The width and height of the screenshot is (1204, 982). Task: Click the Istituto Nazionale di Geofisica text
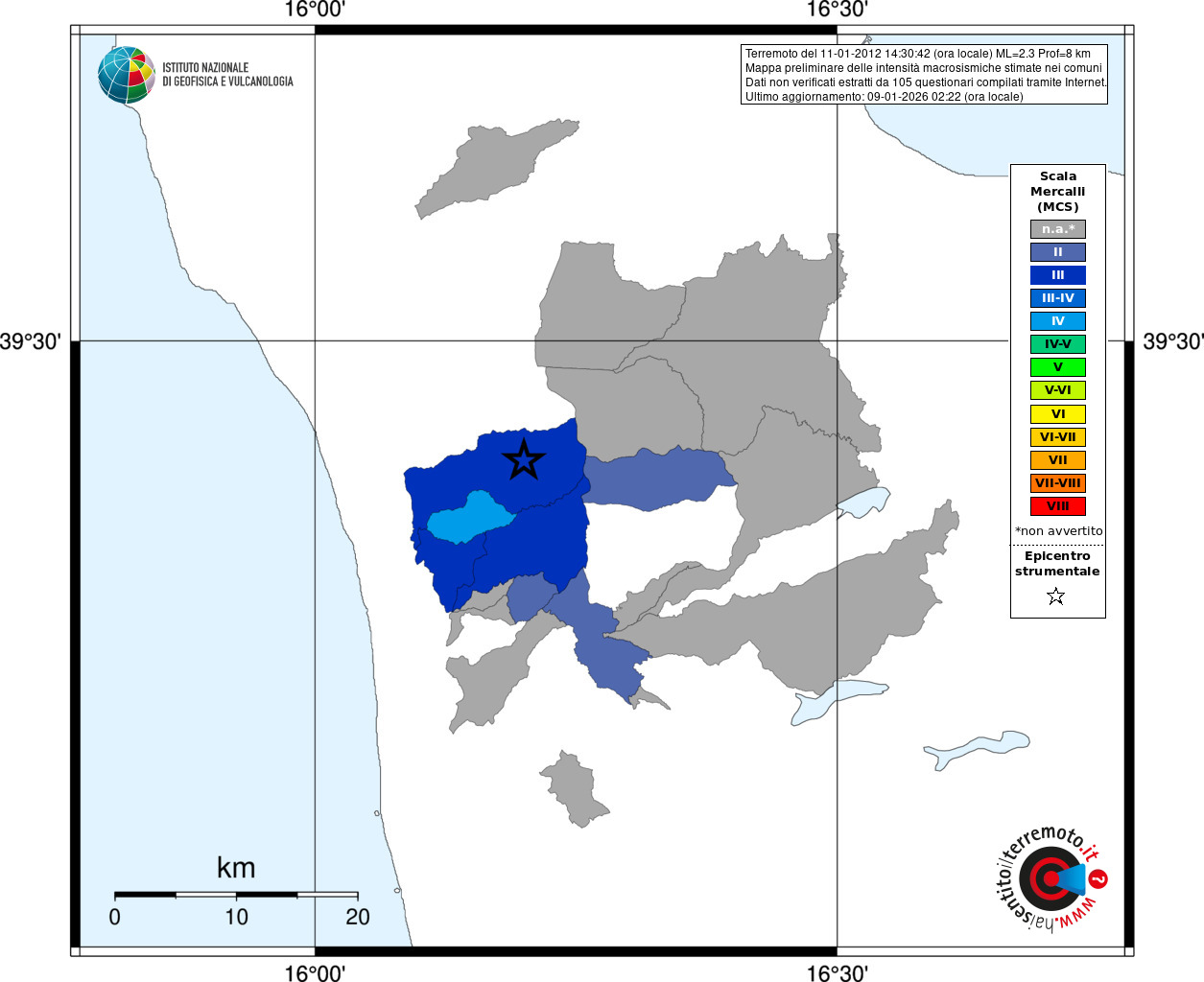[227, 75]
